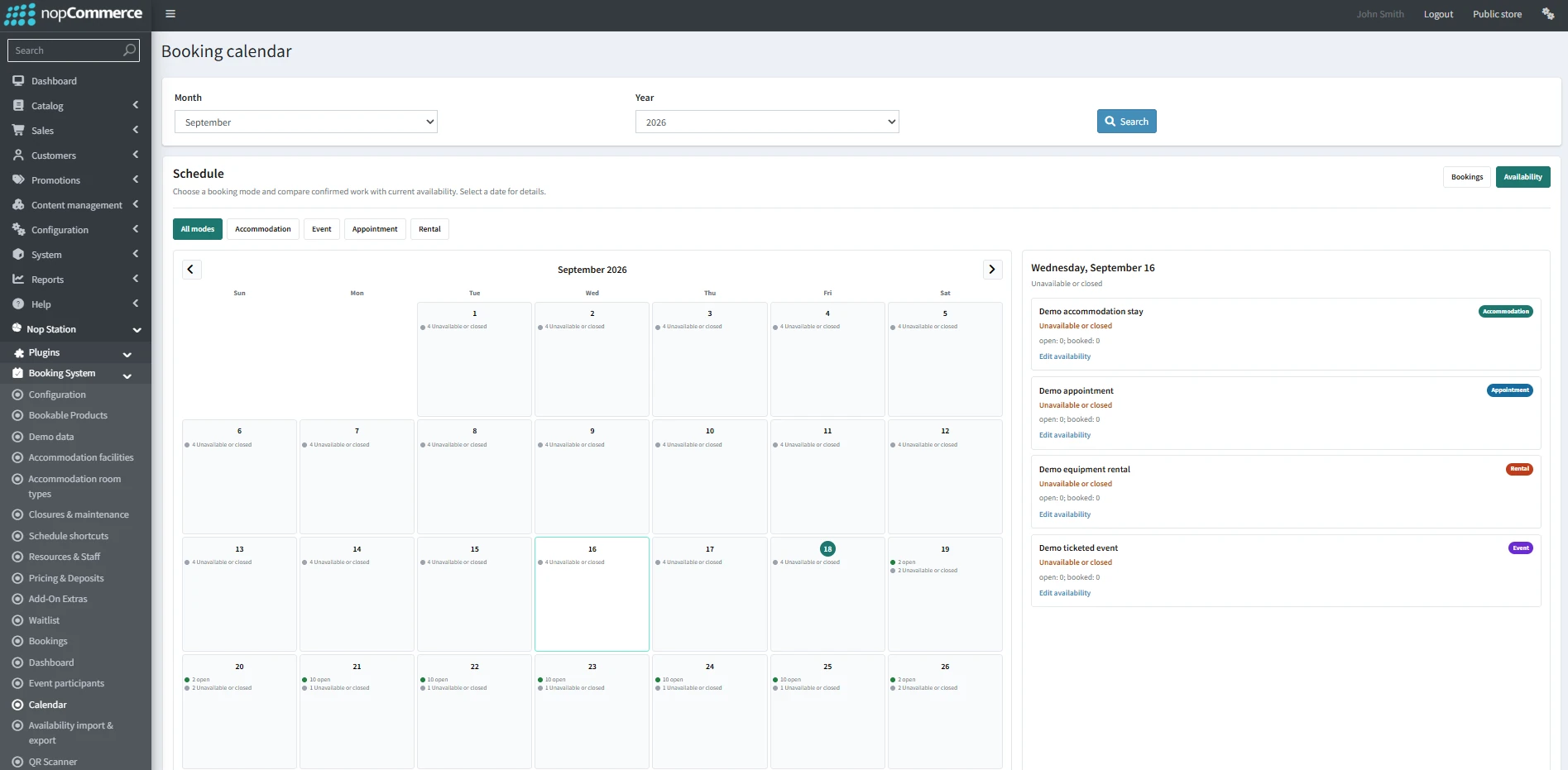The width and height of the screenshot is (1568, 770).
Task: Click the search magnifier icon in sidebar
Action: (x=129, y=50)
